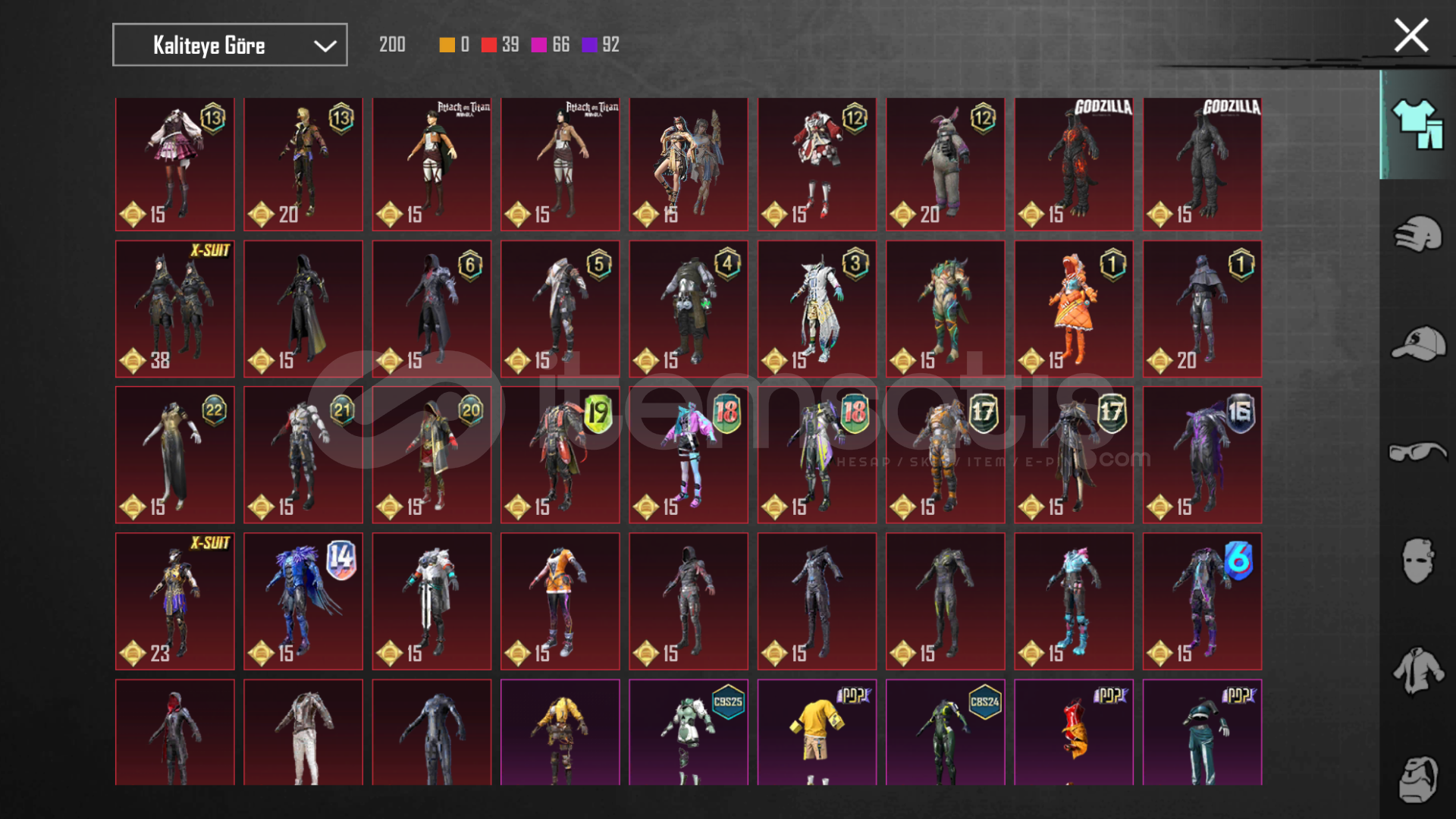This screenshot has width=1456, height=819.
Task: Select the red-hooded dark outfit in bottom row
Action: [x=174, y=732]
